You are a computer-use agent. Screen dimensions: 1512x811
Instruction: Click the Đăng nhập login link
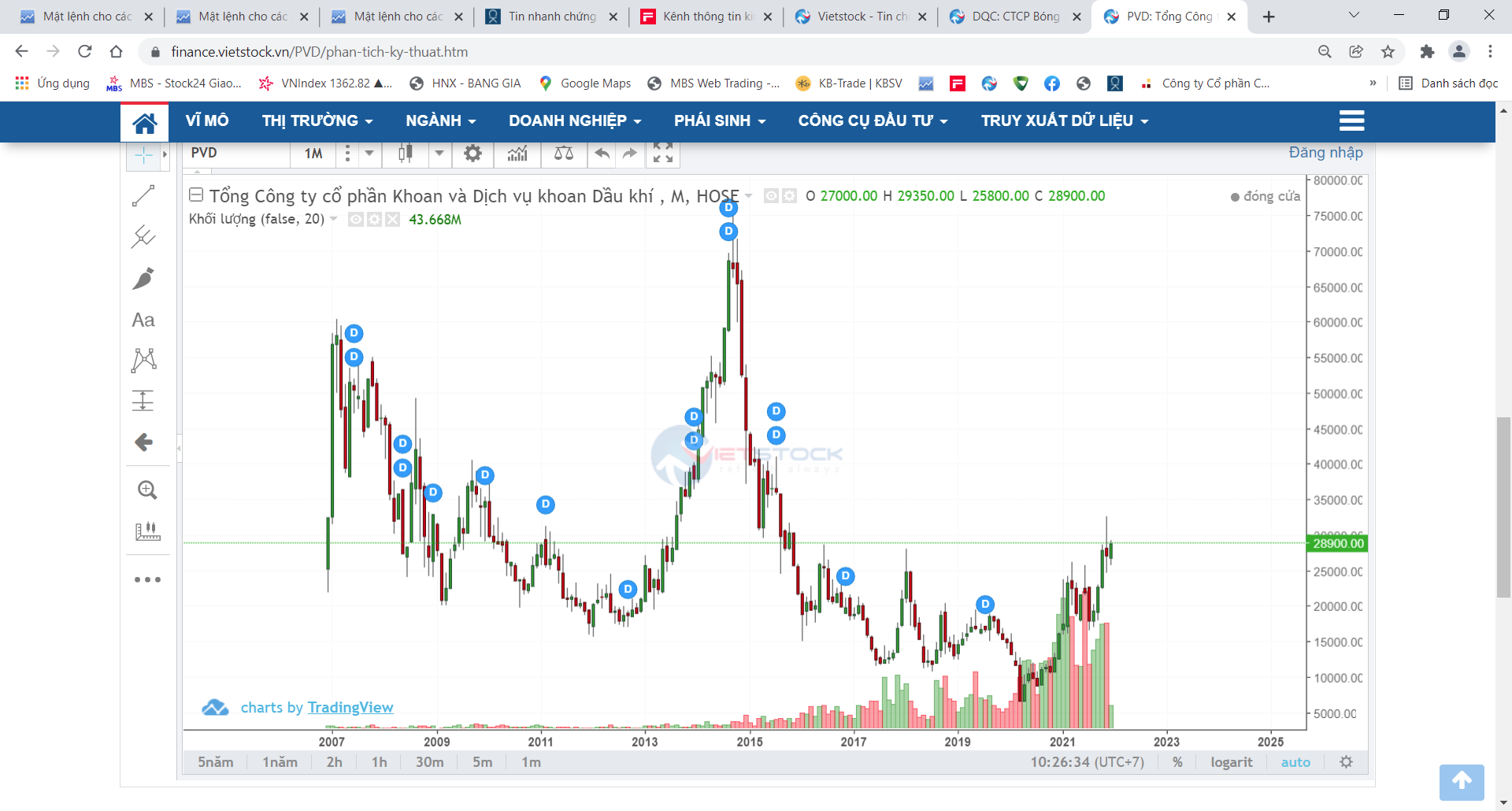[x=1325, y=153]
